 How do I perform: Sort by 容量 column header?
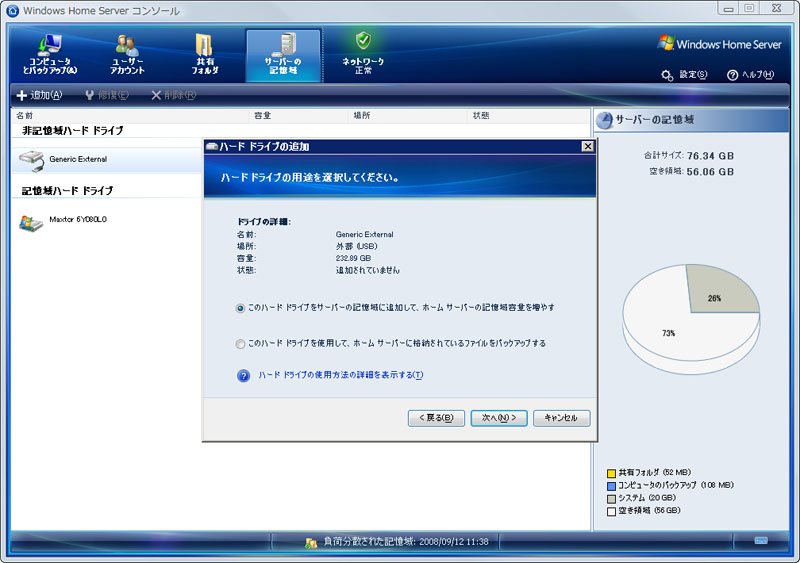(262, 116)
